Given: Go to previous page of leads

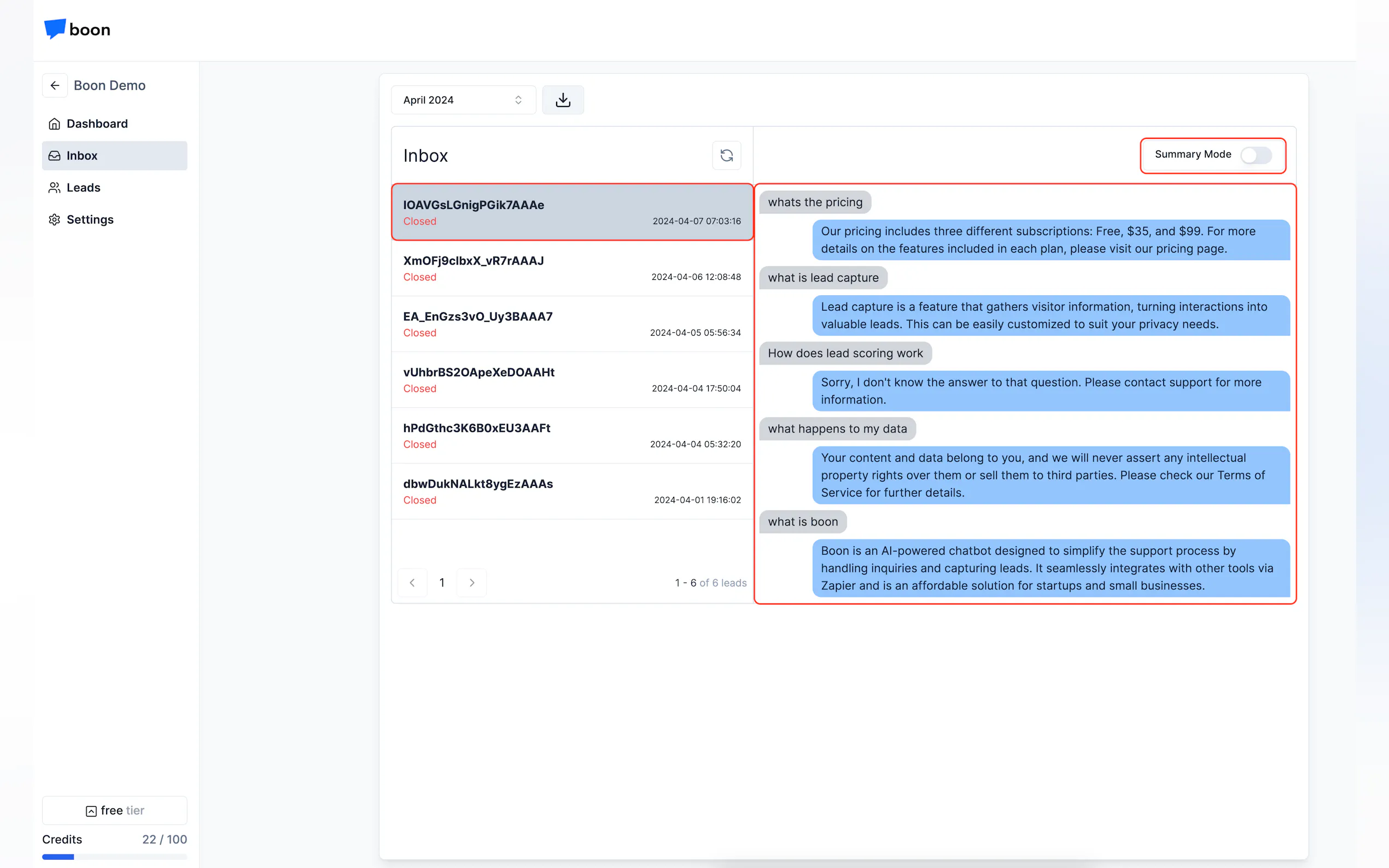Looking at the screenshot, I should [412, 583].
